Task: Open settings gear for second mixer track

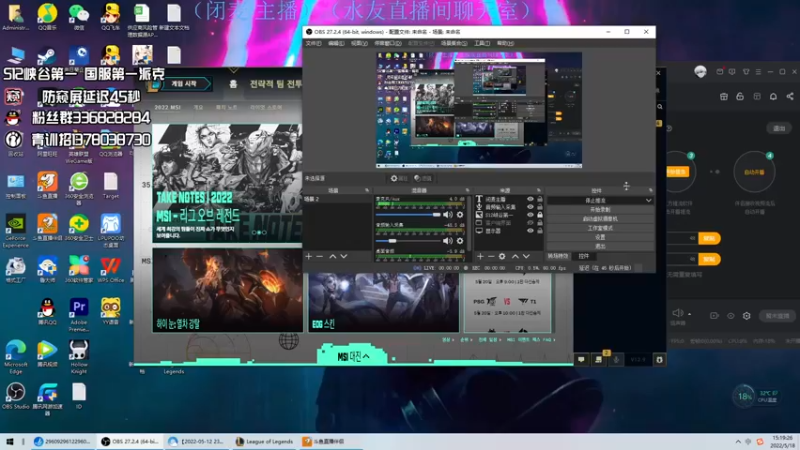Action: (460, 241)
